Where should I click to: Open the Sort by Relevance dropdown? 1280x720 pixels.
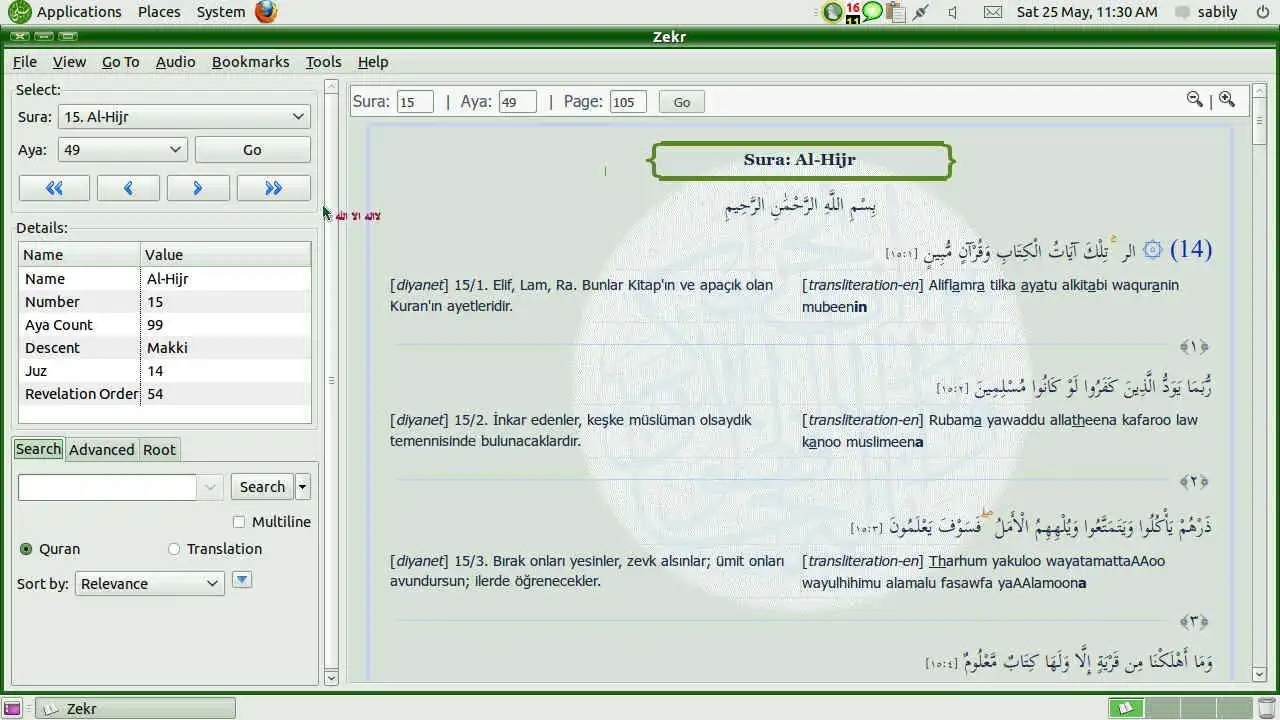pyautogui.click(x=150, y=584)
